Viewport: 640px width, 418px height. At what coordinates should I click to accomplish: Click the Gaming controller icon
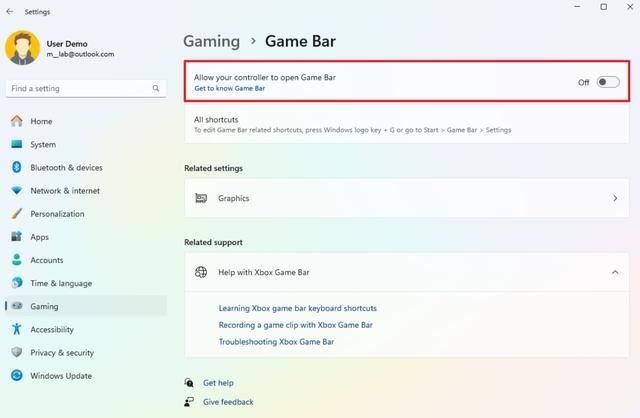(17, 306)
